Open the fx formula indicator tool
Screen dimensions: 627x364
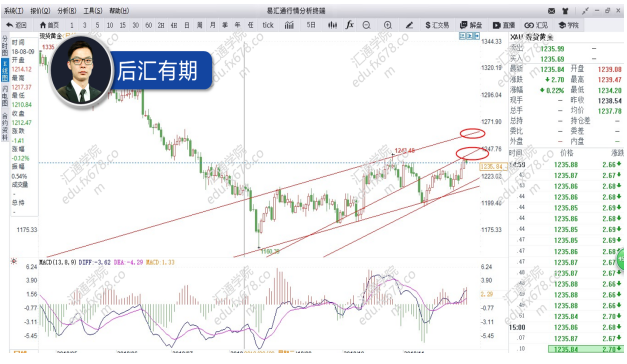(x=350, y=25)
